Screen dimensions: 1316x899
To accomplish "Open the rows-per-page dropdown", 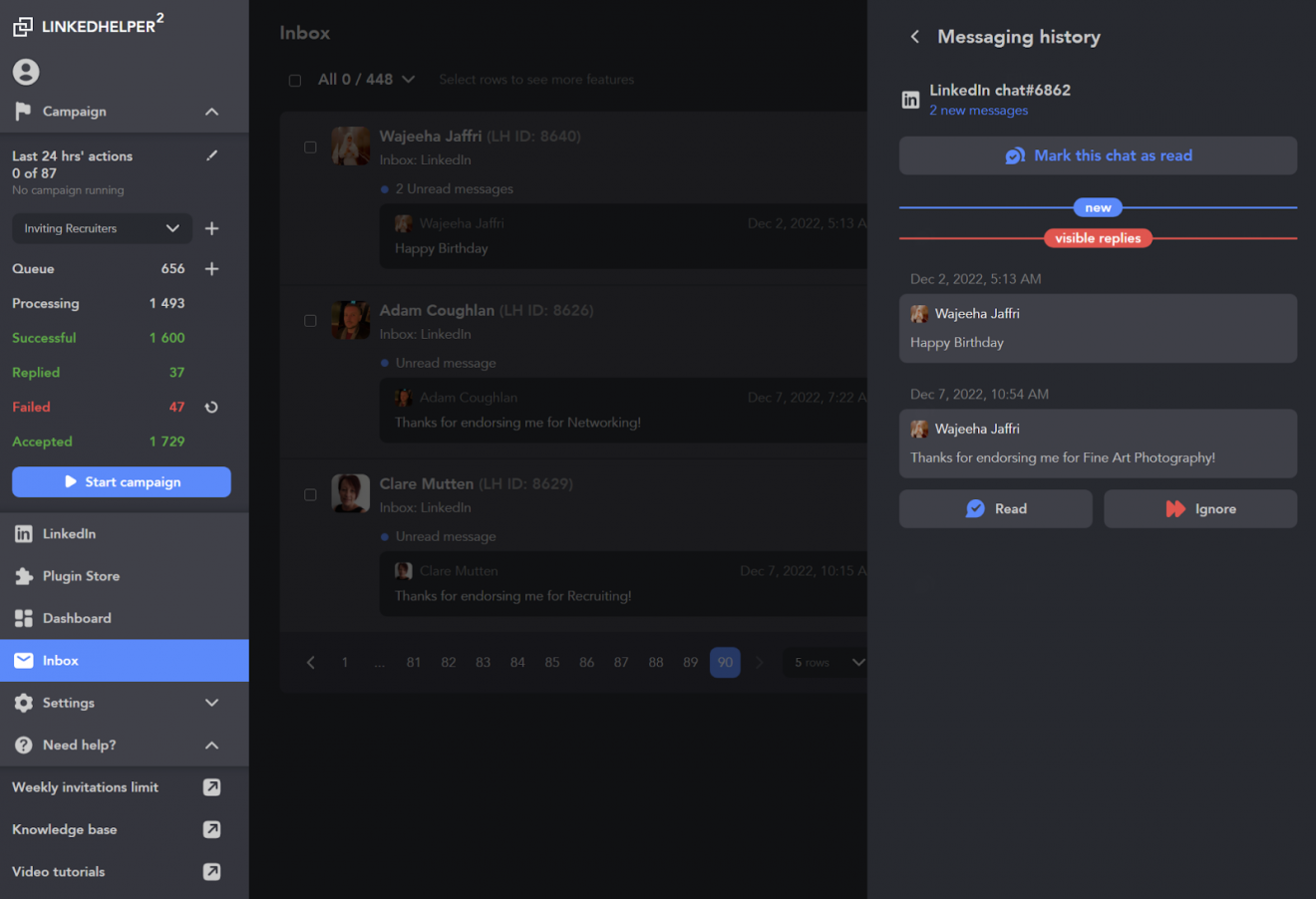I will 825,662.
